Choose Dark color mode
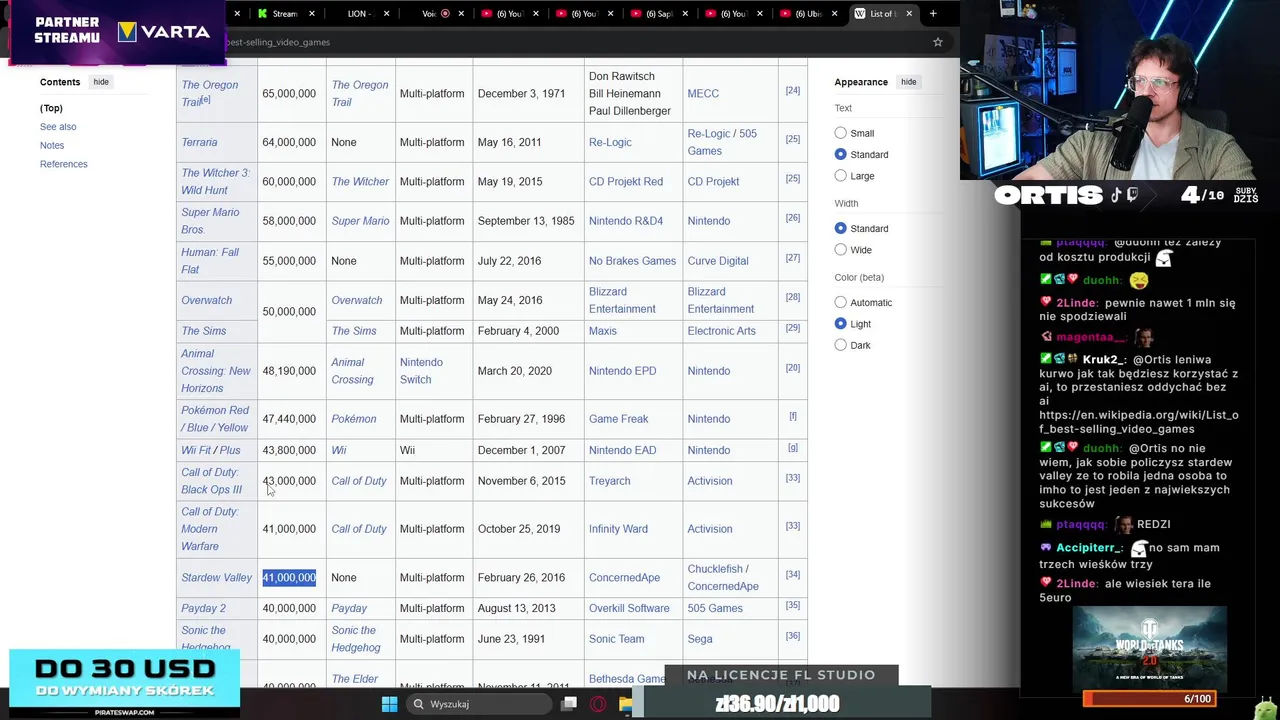 coord(840,345)
